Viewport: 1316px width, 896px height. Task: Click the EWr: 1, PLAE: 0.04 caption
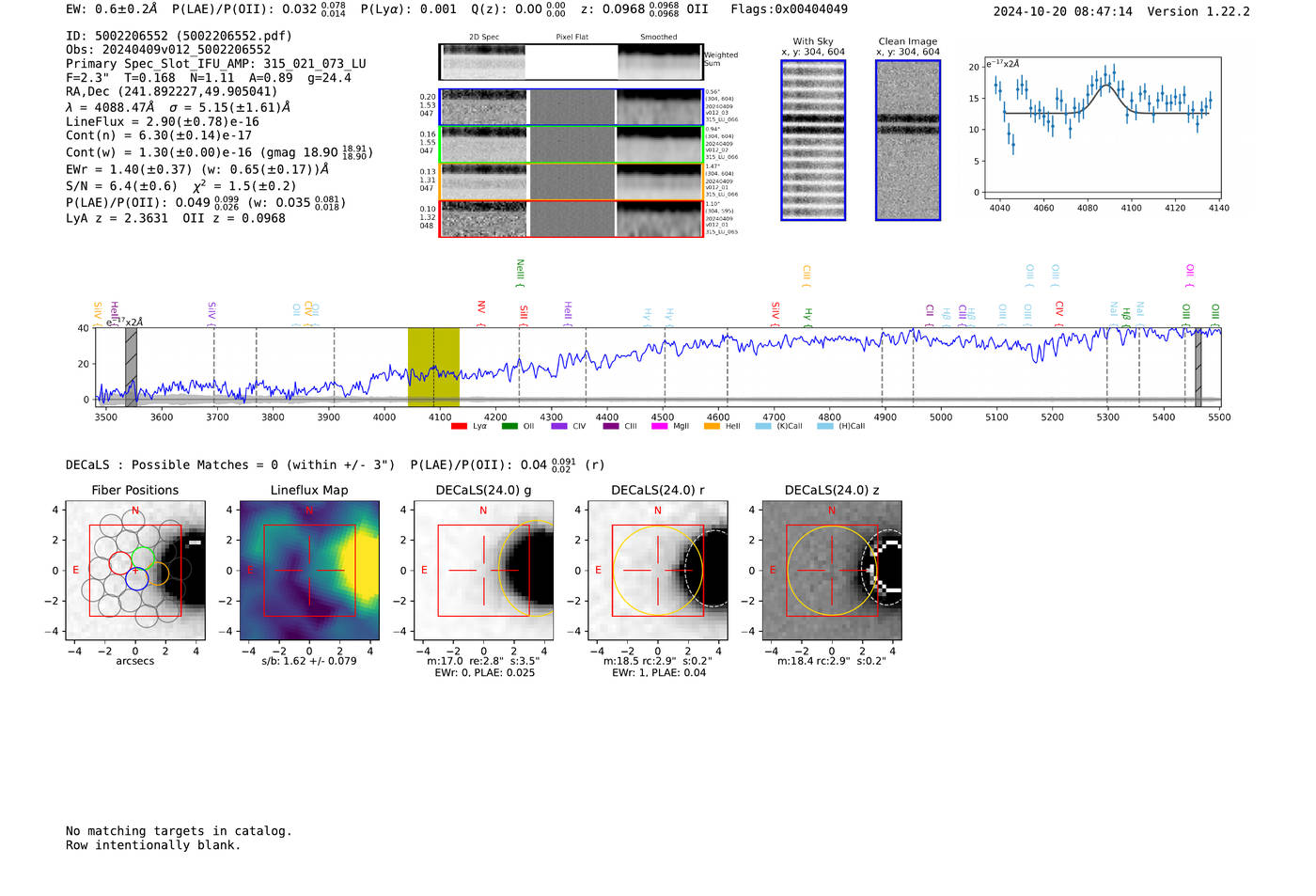click(x=658, y=672)
